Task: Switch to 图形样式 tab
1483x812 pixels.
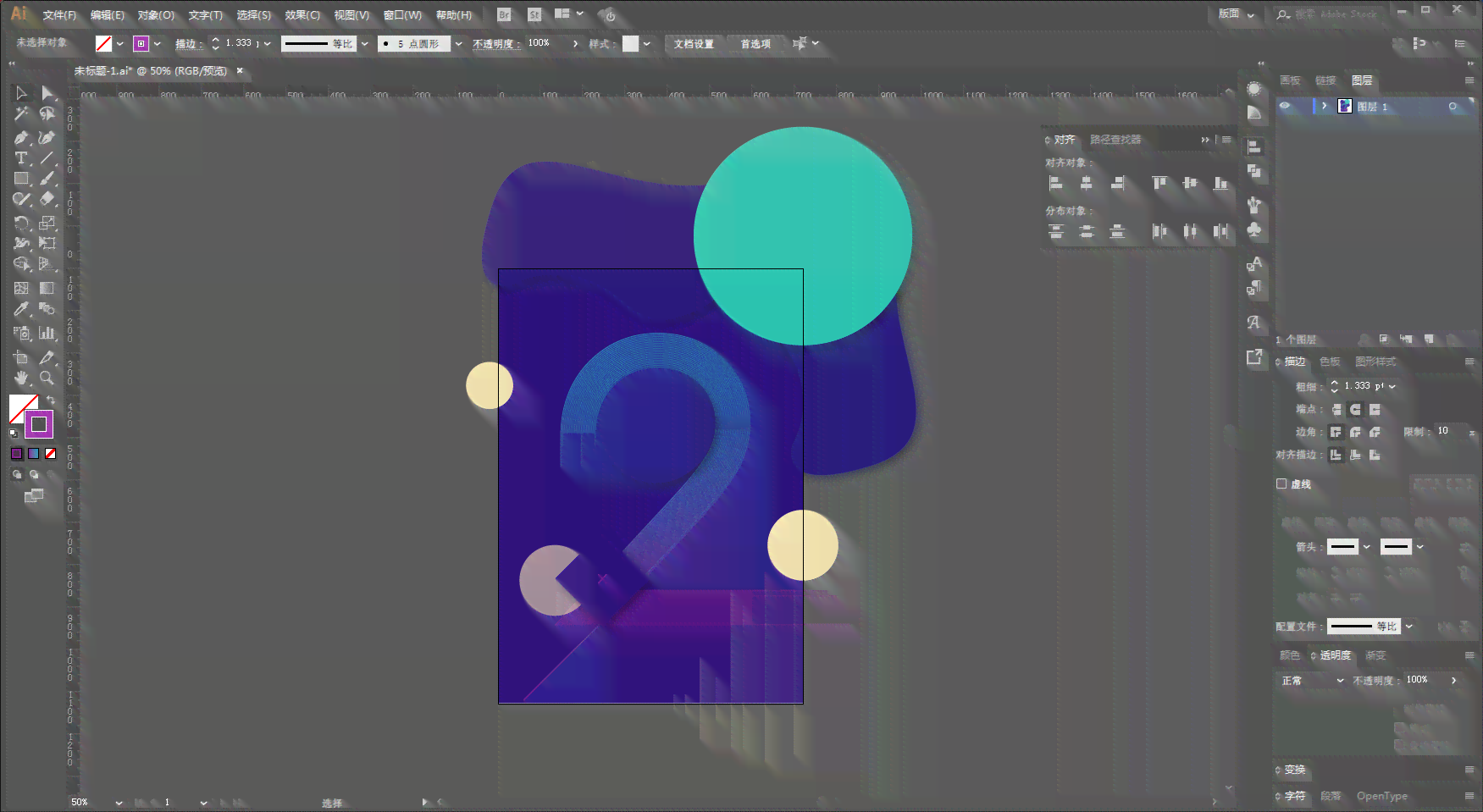Action: point(1375,362)
